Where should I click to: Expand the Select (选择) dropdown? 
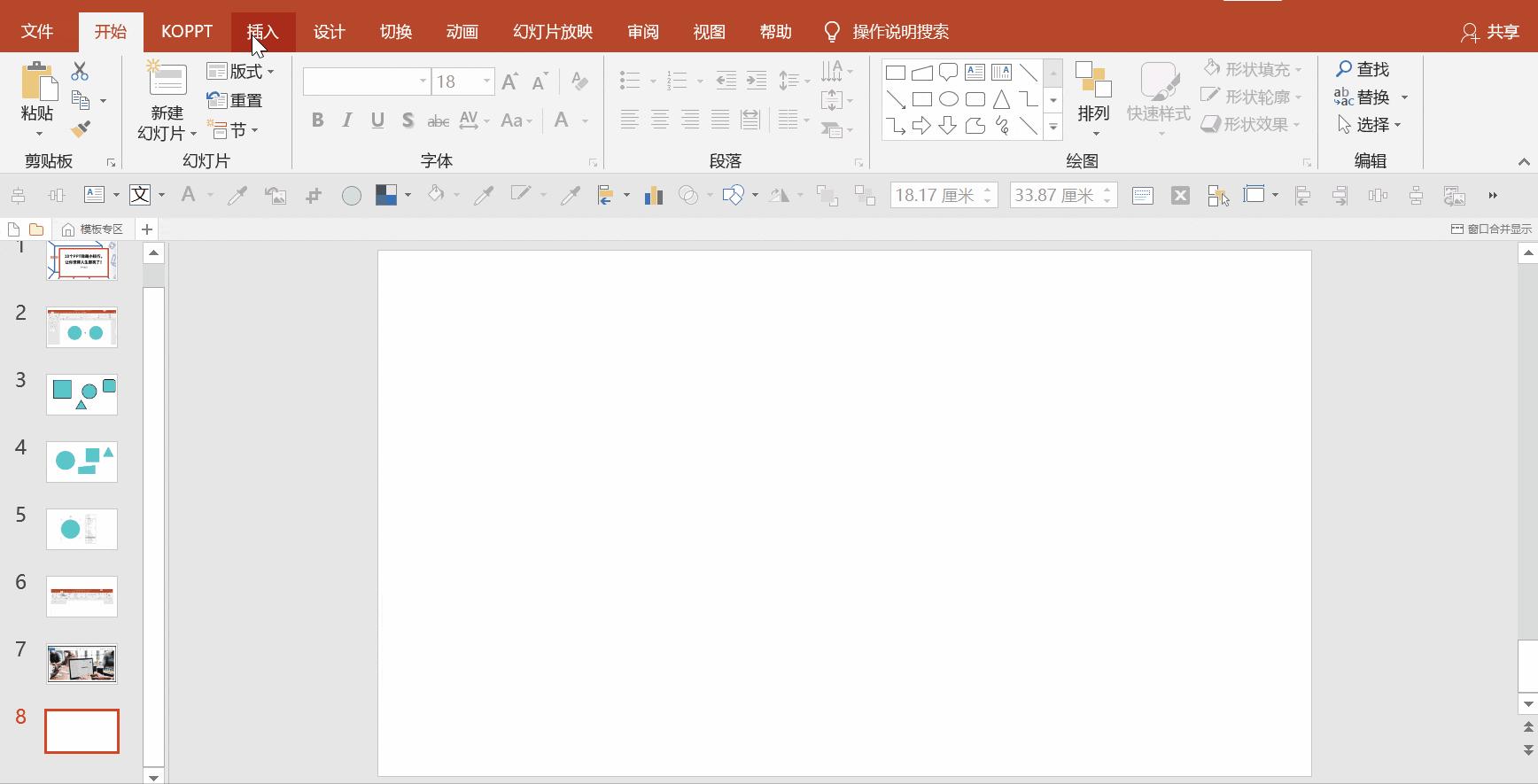tap(1370, 125)
